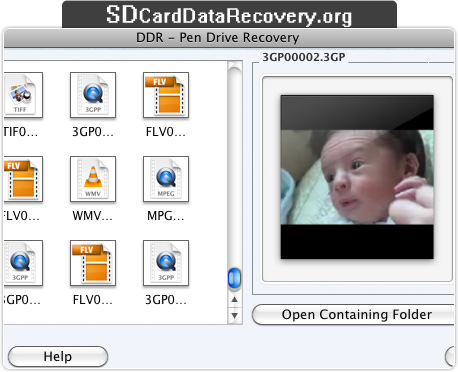Select the partially hidden 3GPP file in the bottom row

(23, 263)
